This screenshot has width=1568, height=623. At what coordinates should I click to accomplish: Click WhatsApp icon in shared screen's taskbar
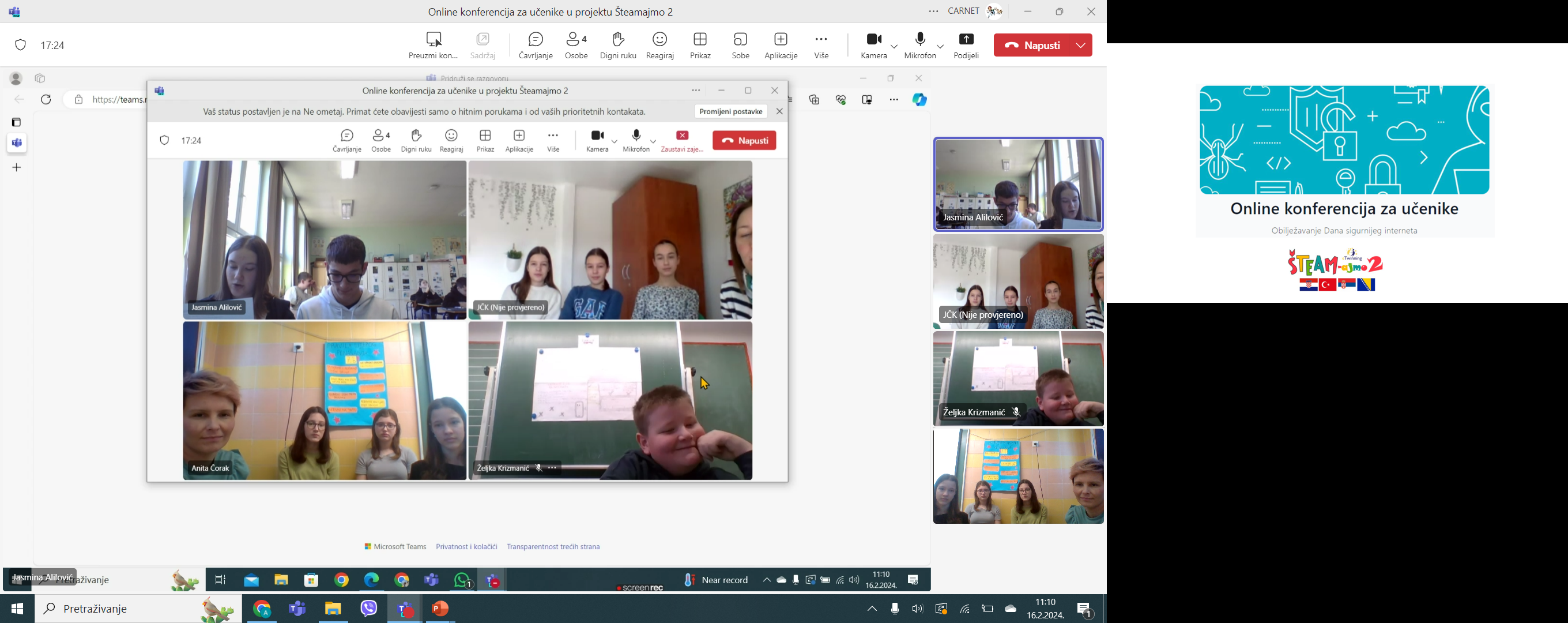coord(462,580)
